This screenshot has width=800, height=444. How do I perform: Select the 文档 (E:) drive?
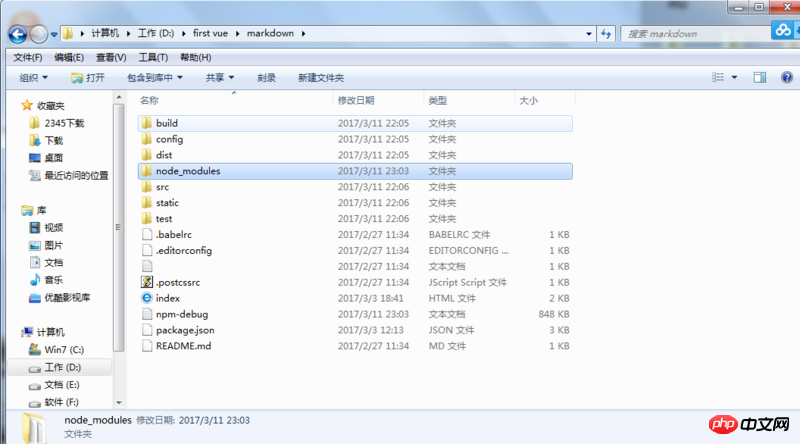coord(62,385)
